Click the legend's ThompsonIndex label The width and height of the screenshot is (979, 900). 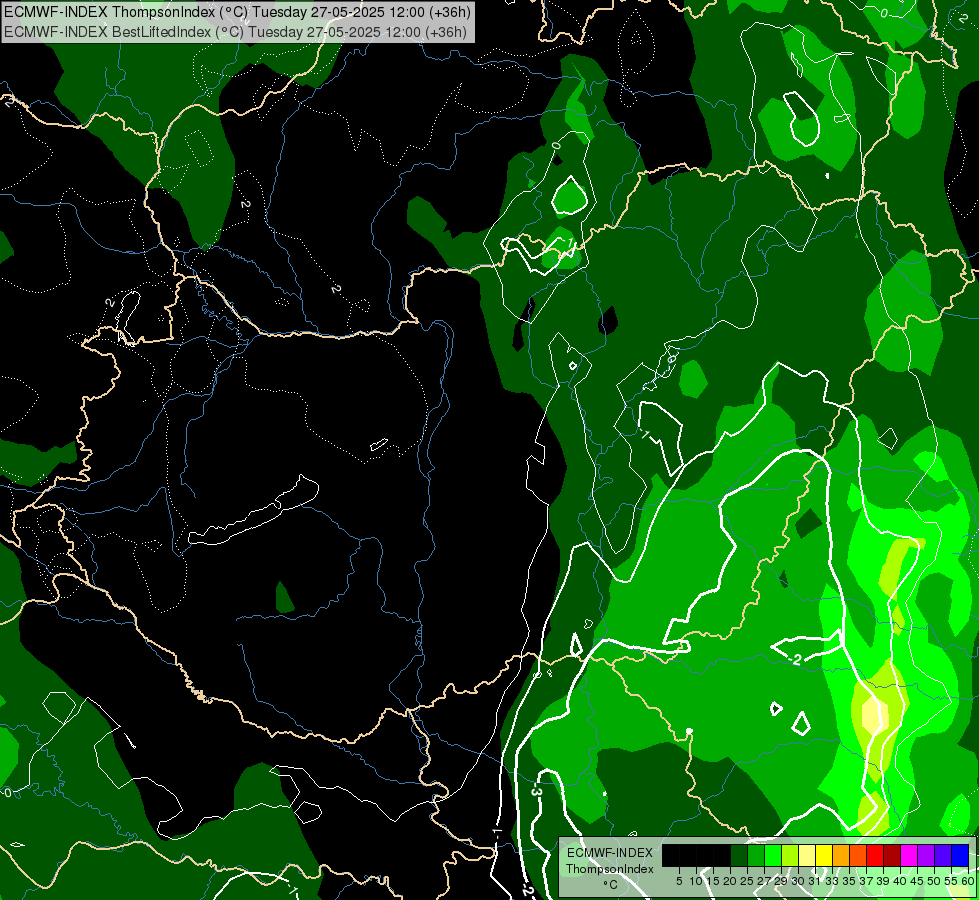pos(610,869)
